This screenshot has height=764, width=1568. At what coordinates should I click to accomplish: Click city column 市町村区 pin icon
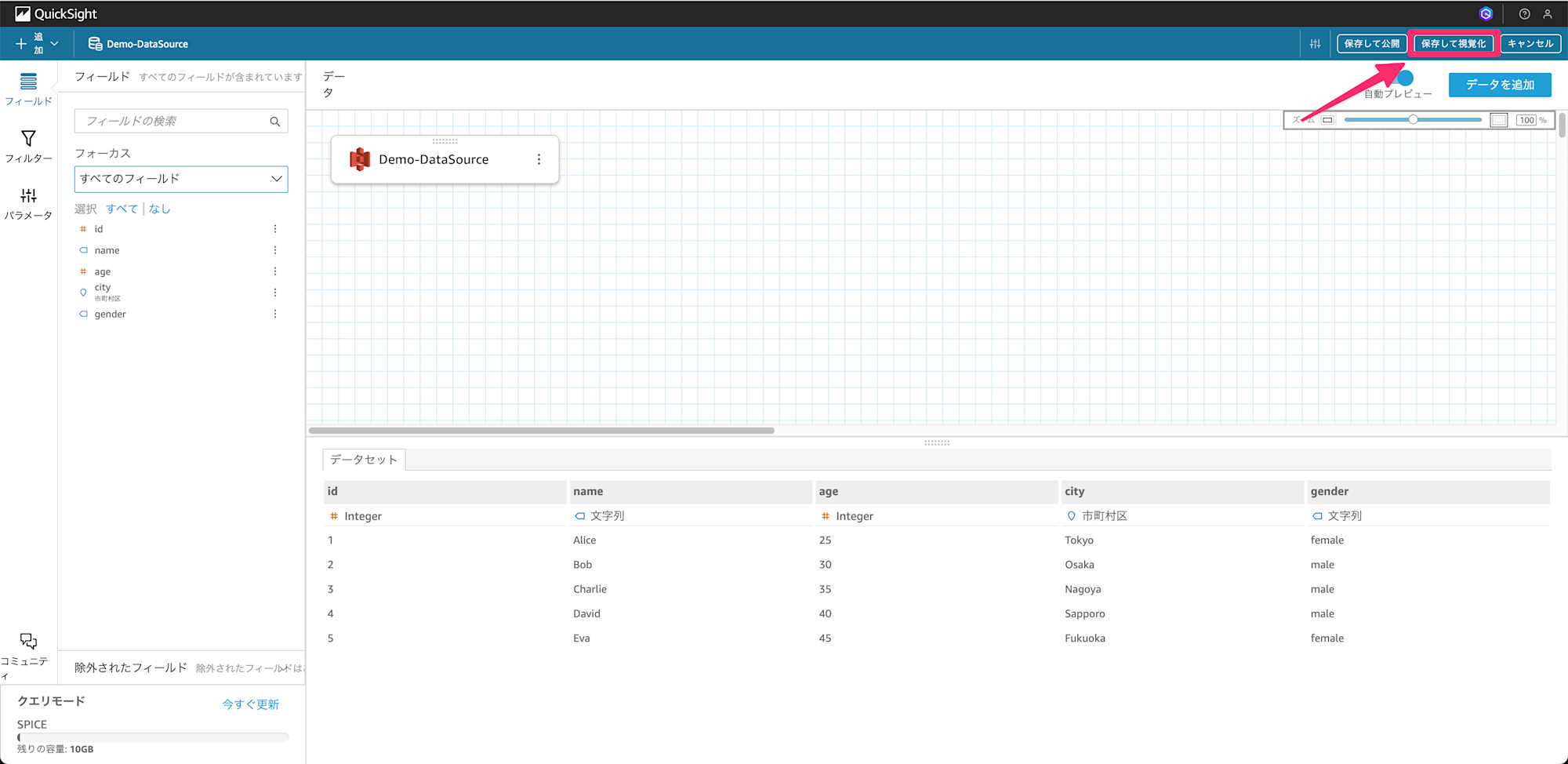1072,516
